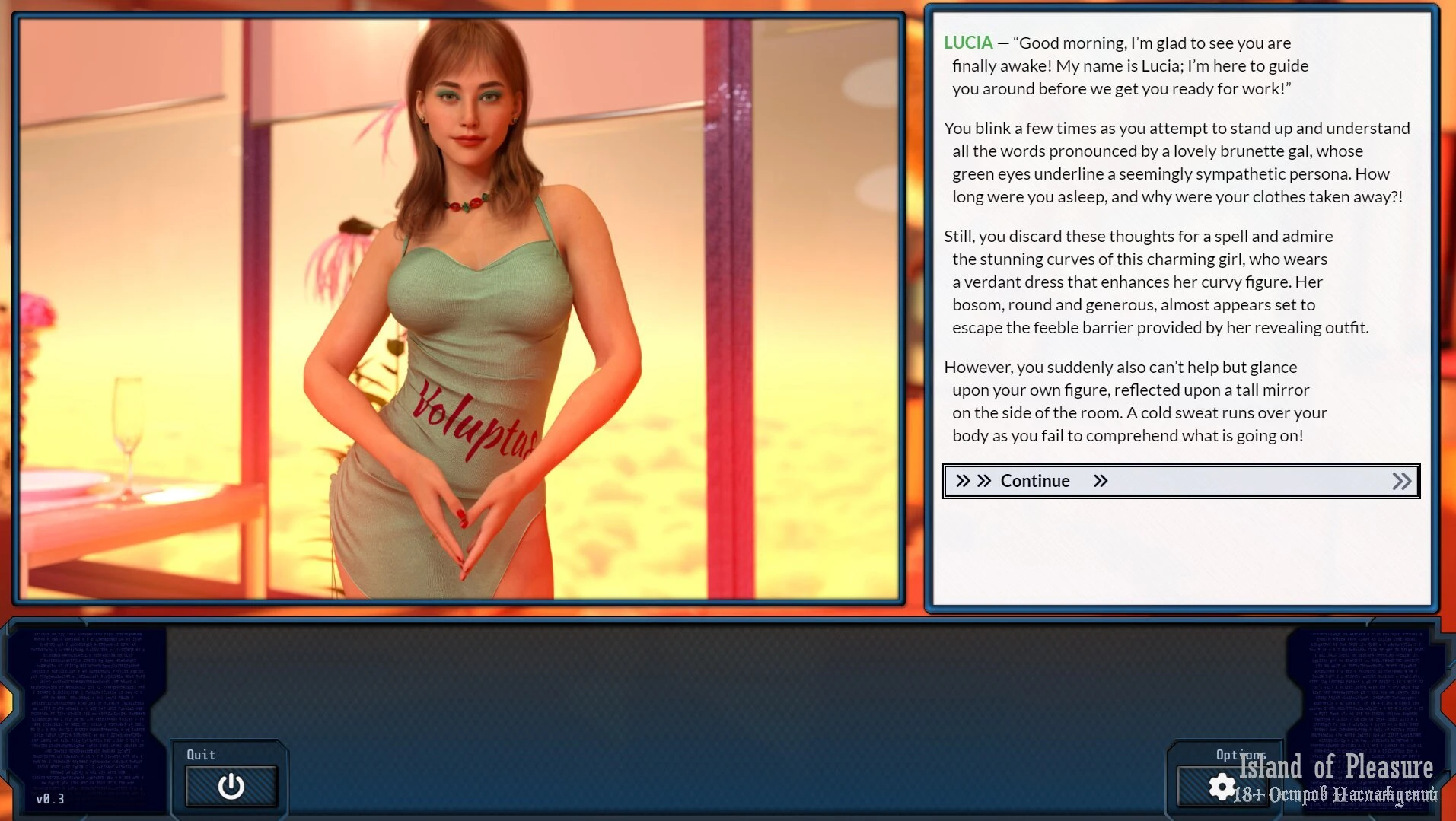
Task: Open Options via the gear icon
Action: pos(1222,787)
